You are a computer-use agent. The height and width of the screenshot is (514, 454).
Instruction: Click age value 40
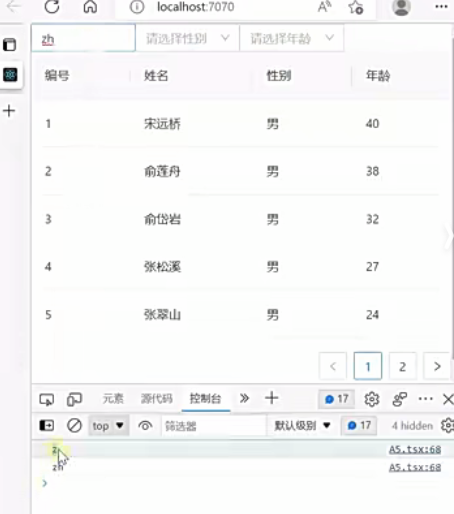pyautogui.click(x=372, y=124)
